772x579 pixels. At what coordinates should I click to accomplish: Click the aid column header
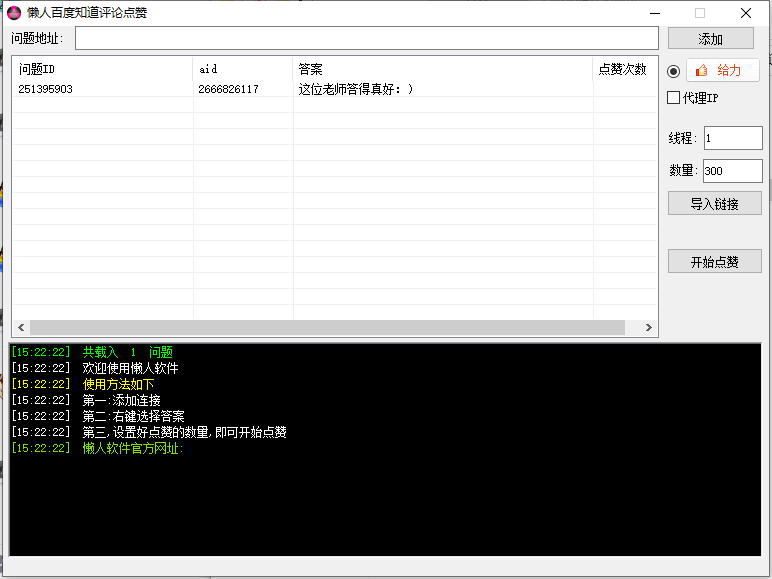243,69
